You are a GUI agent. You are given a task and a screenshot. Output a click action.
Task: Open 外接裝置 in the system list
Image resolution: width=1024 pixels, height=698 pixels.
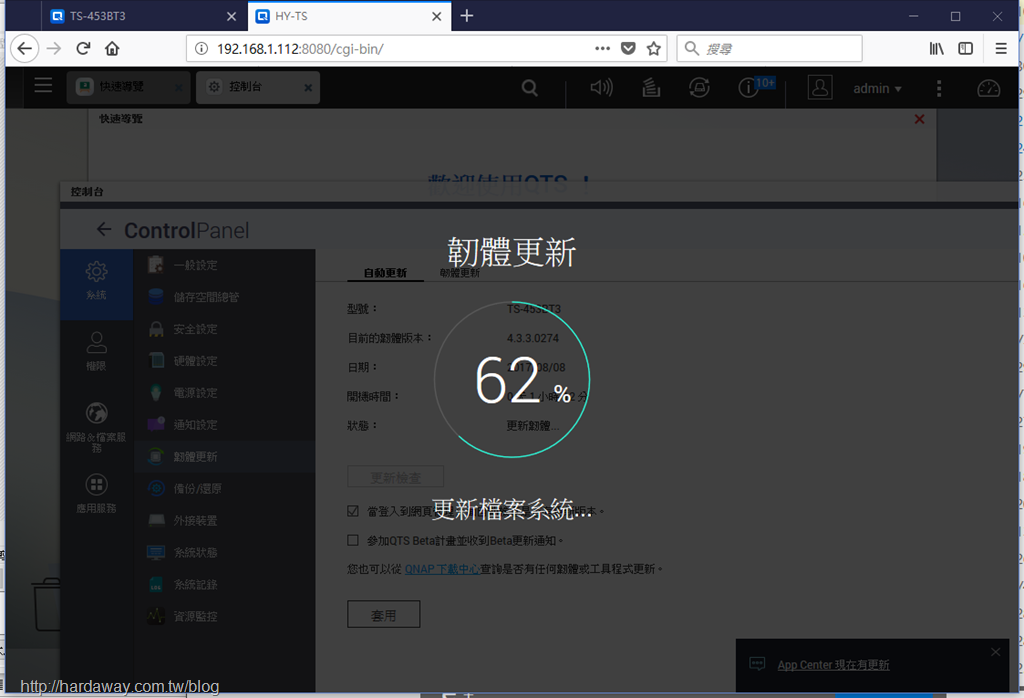click(x=224, y=520)
